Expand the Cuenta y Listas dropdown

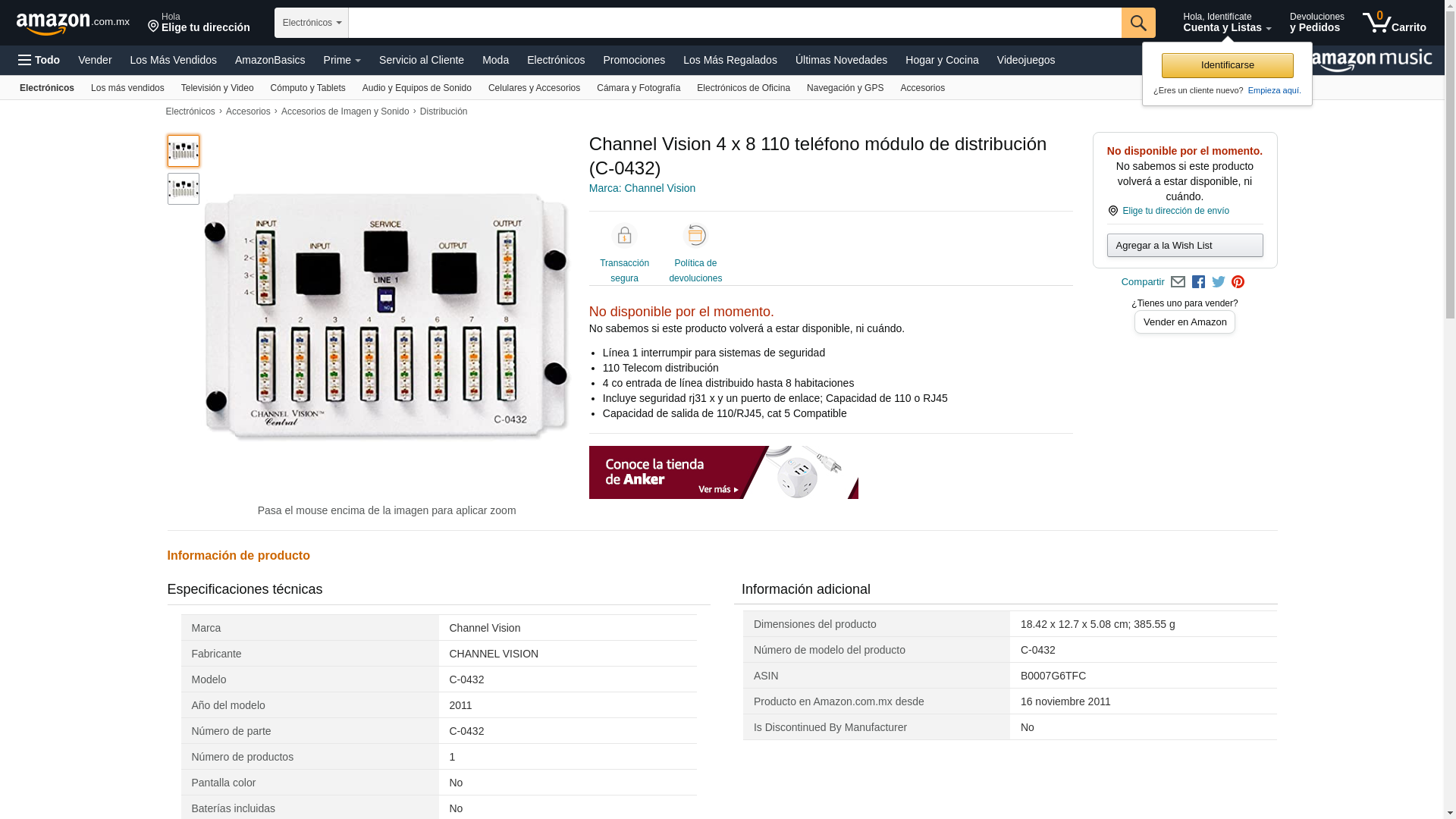(1227, 22)
